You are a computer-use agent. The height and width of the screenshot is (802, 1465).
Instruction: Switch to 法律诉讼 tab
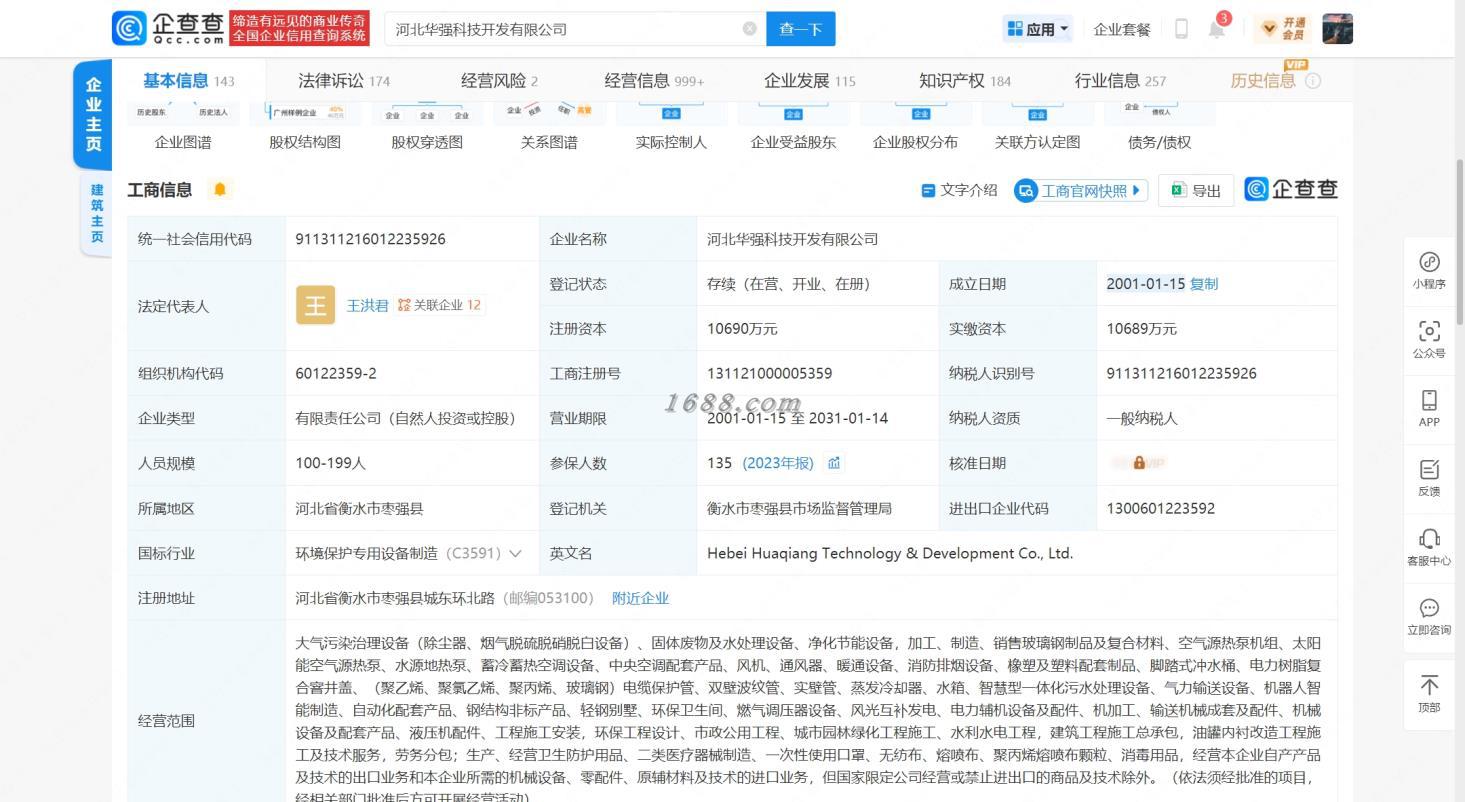click(344, 81)
